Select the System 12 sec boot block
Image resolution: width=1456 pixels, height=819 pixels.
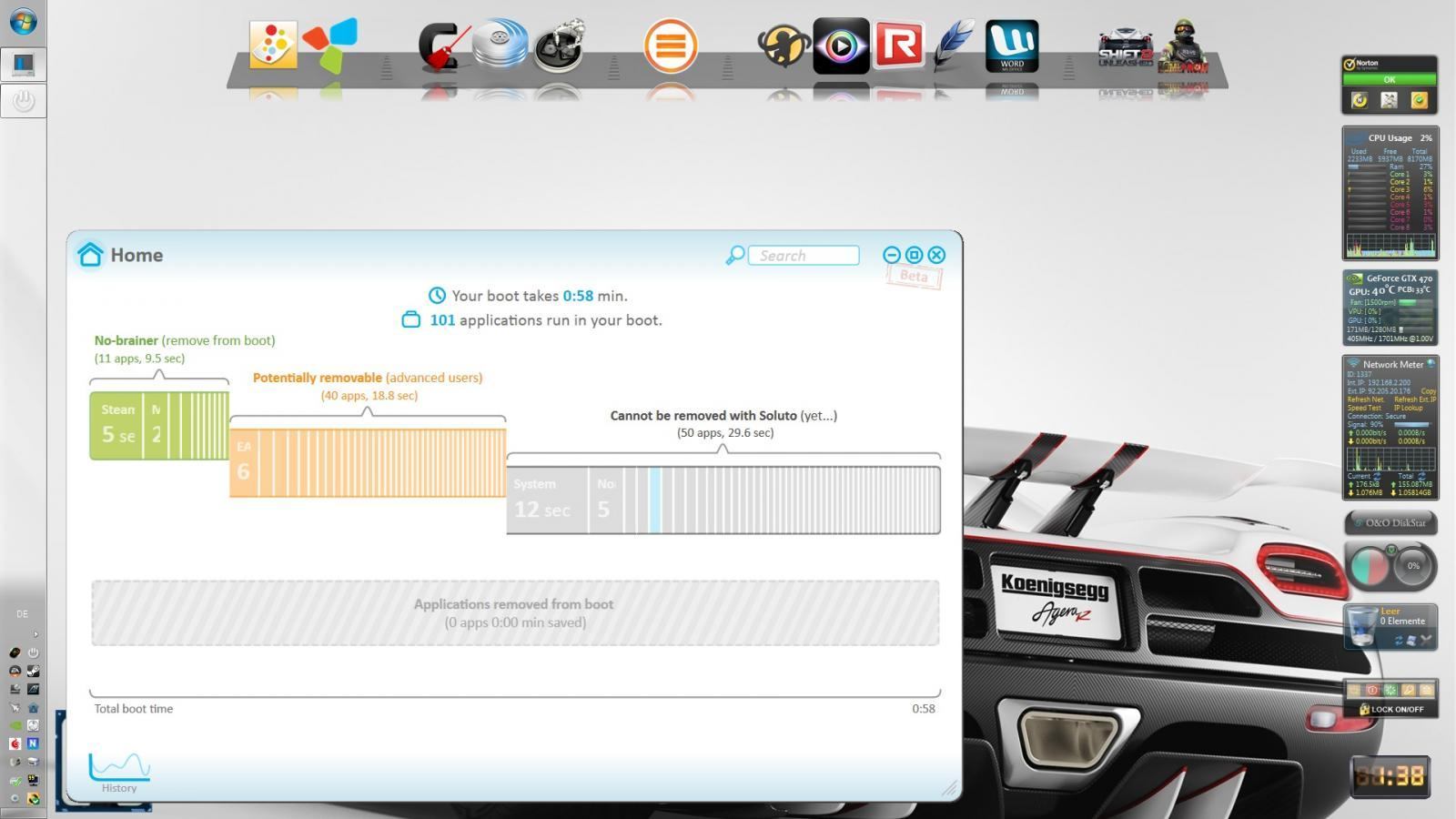(547, 500)
